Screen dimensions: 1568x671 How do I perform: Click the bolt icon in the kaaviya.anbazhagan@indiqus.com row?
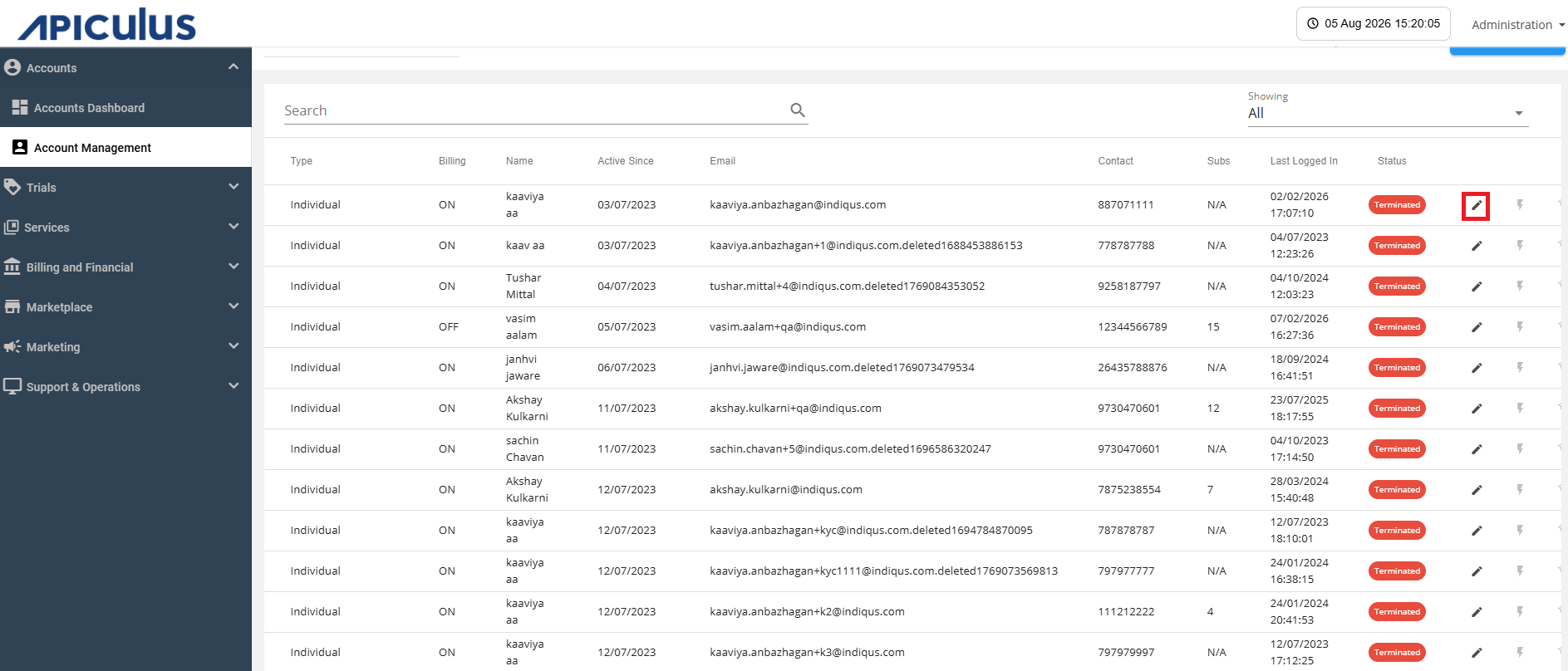point(1520,205)
